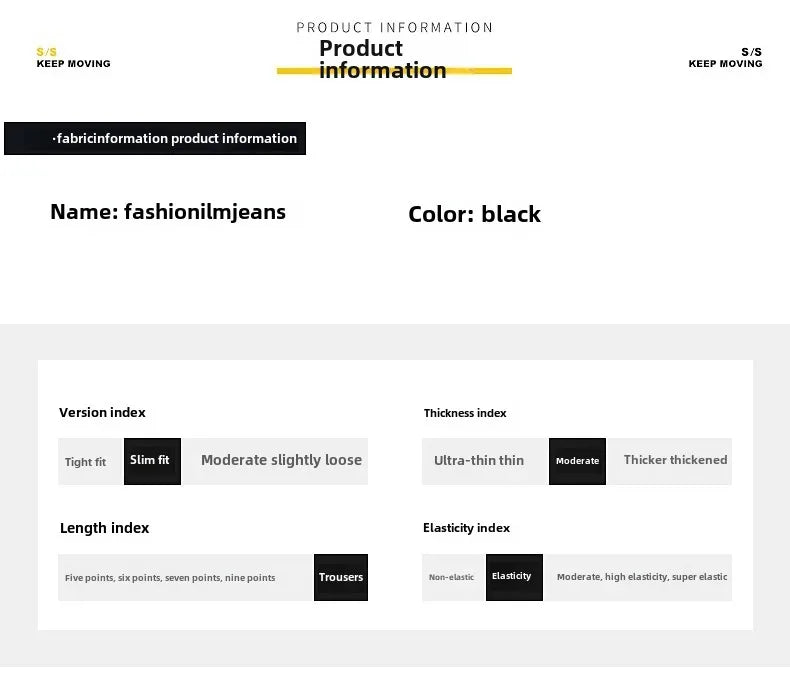Select the five to nine points length
The width and height of the screenshot is (790, 673).
coord(170,578)
